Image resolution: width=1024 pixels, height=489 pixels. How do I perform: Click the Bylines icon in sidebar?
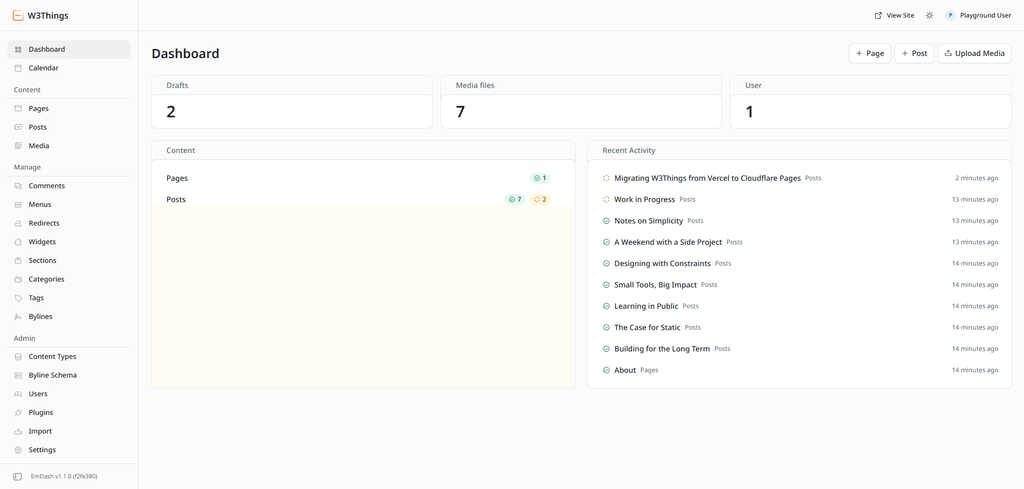18,317
